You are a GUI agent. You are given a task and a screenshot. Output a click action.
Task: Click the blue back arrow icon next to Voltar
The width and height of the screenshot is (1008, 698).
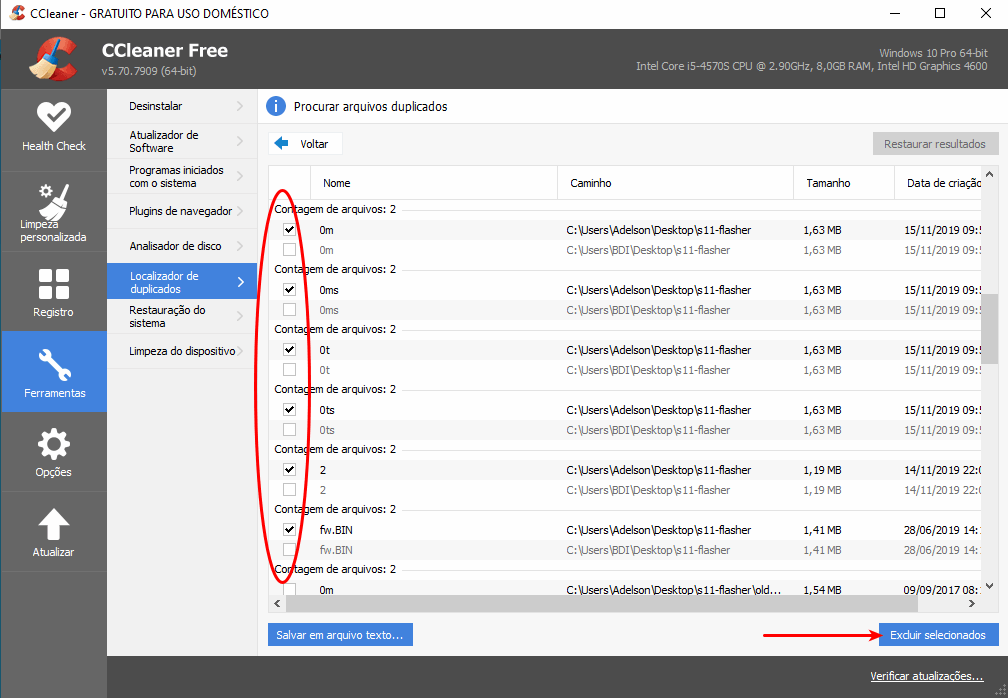282,143
